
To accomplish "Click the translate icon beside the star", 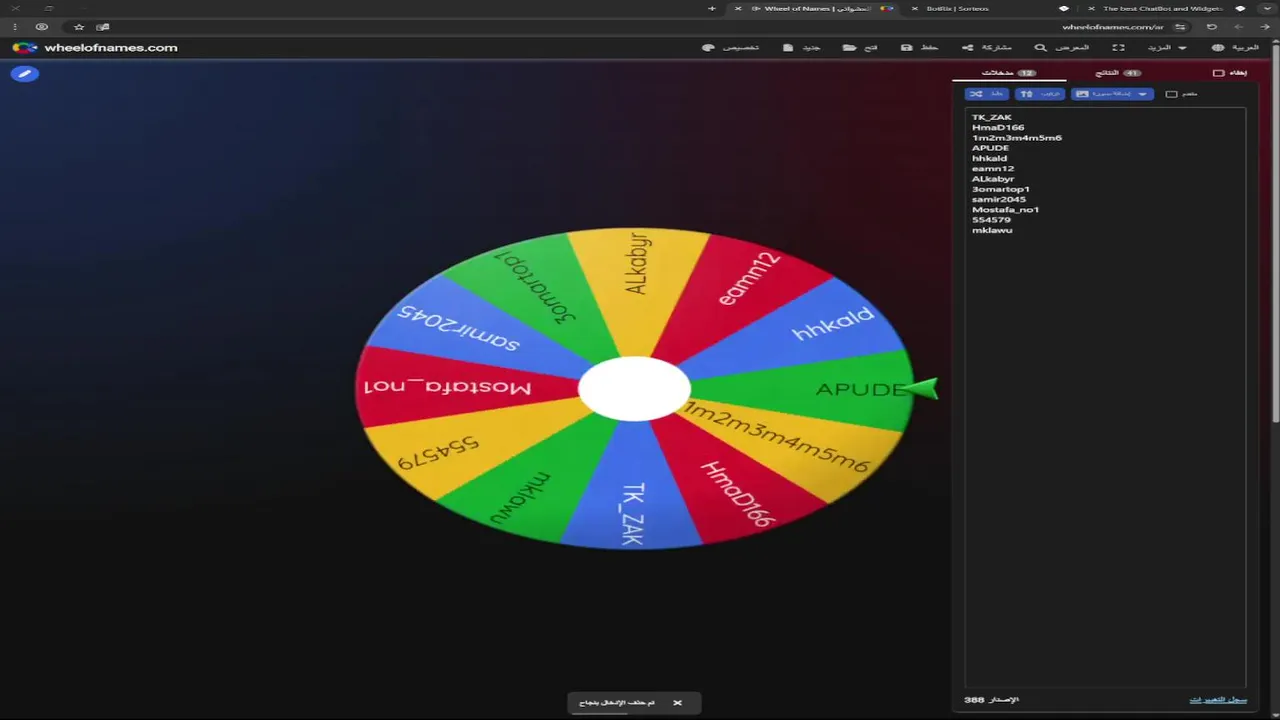I will click(102, 27).
